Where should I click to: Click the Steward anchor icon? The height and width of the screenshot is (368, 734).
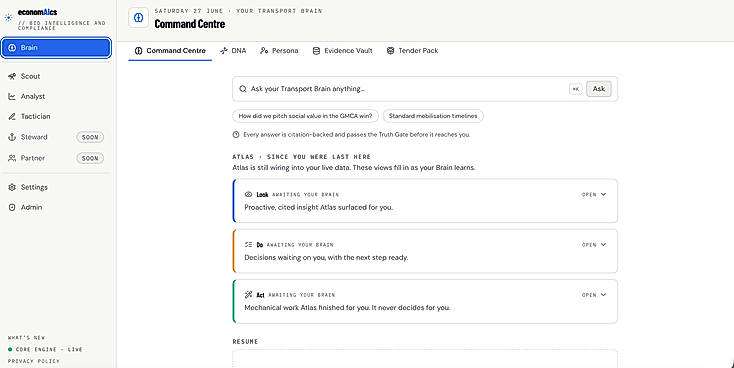point(12,137)
